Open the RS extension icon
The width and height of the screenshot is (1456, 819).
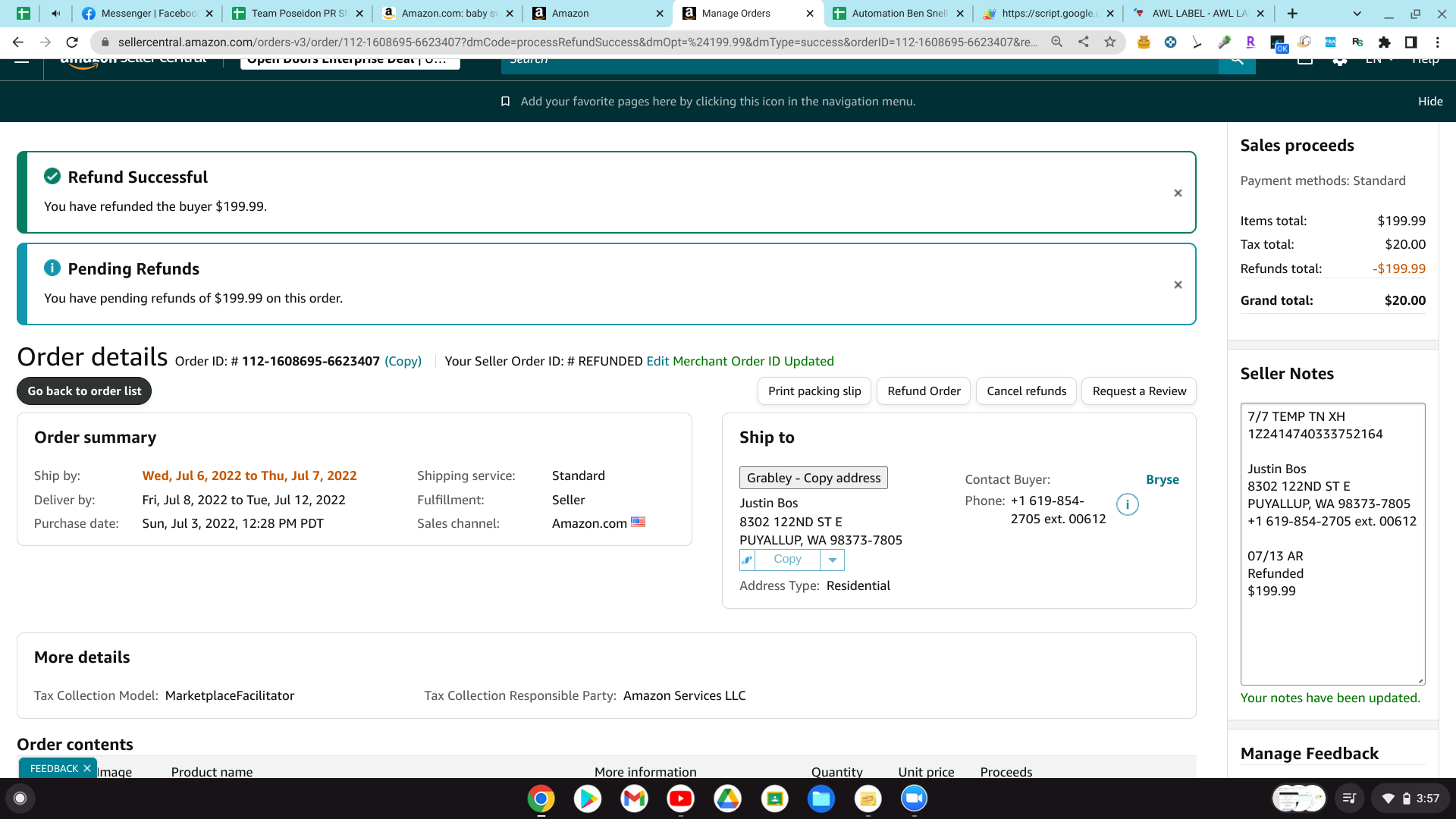pyautogui.click(x=1357, y=42)
